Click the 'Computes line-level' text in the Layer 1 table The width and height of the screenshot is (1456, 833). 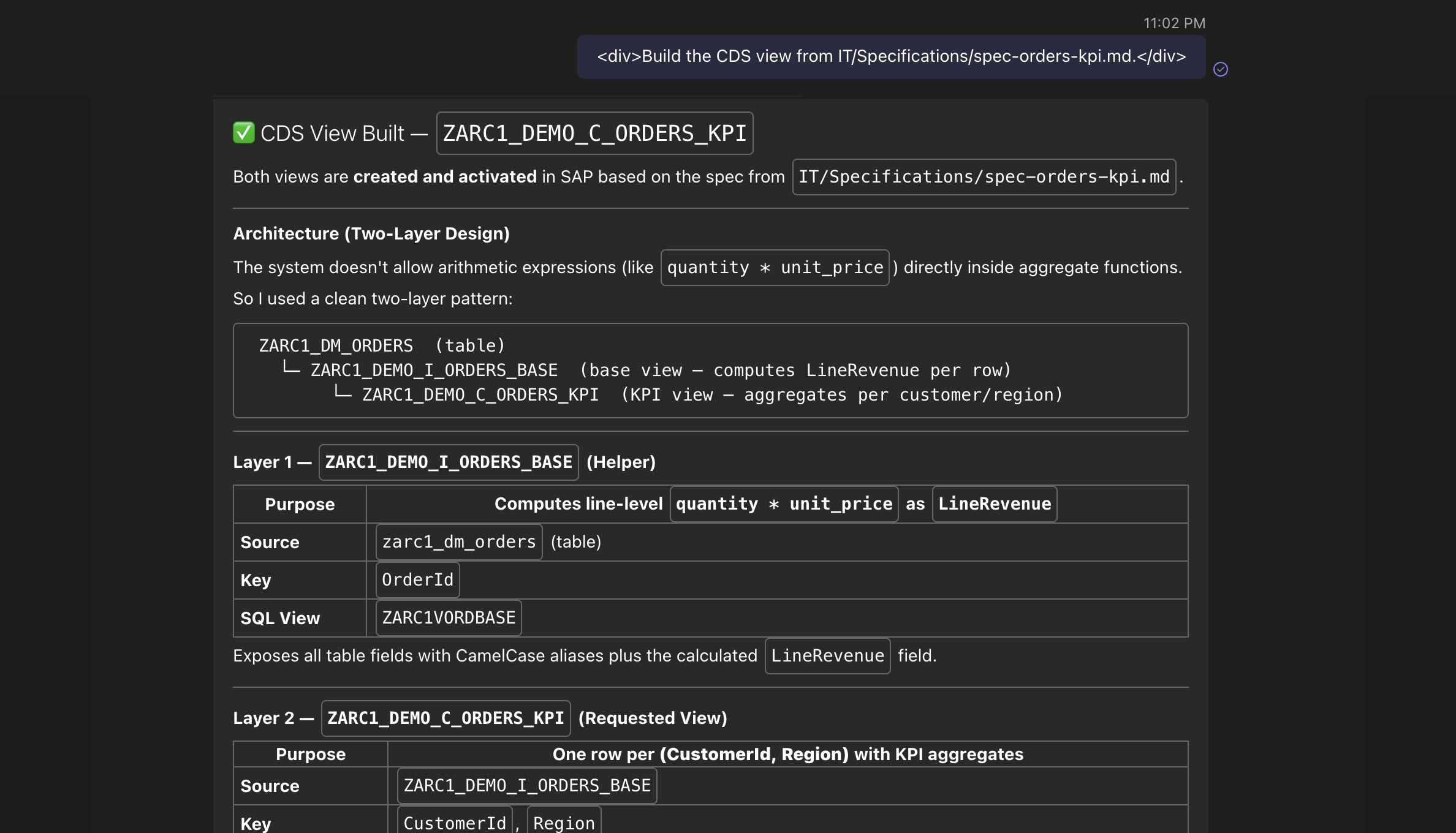(x=578, y=503)
